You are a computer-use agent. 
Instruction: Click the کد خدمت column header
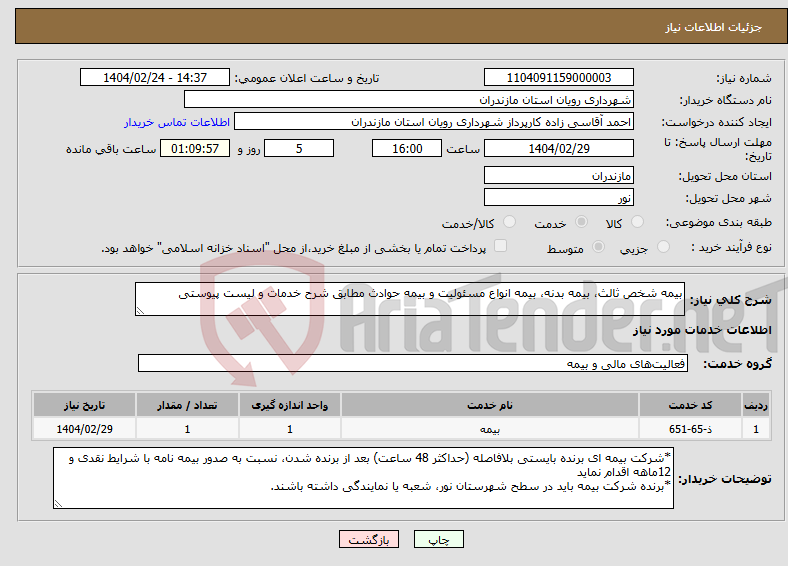click(x=690, y=405)
